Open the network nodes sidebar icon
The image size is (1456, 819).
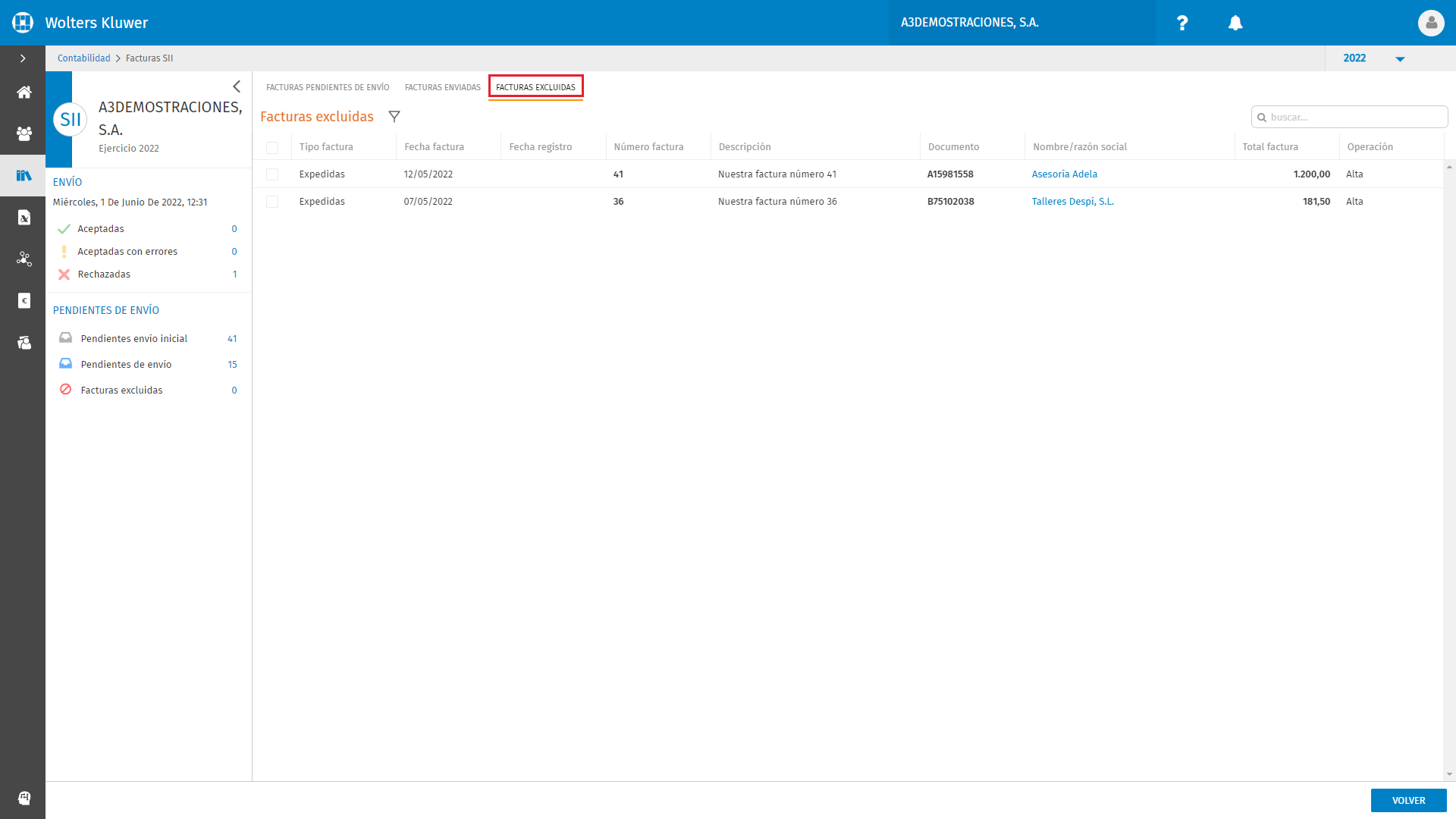pos(24,259)
